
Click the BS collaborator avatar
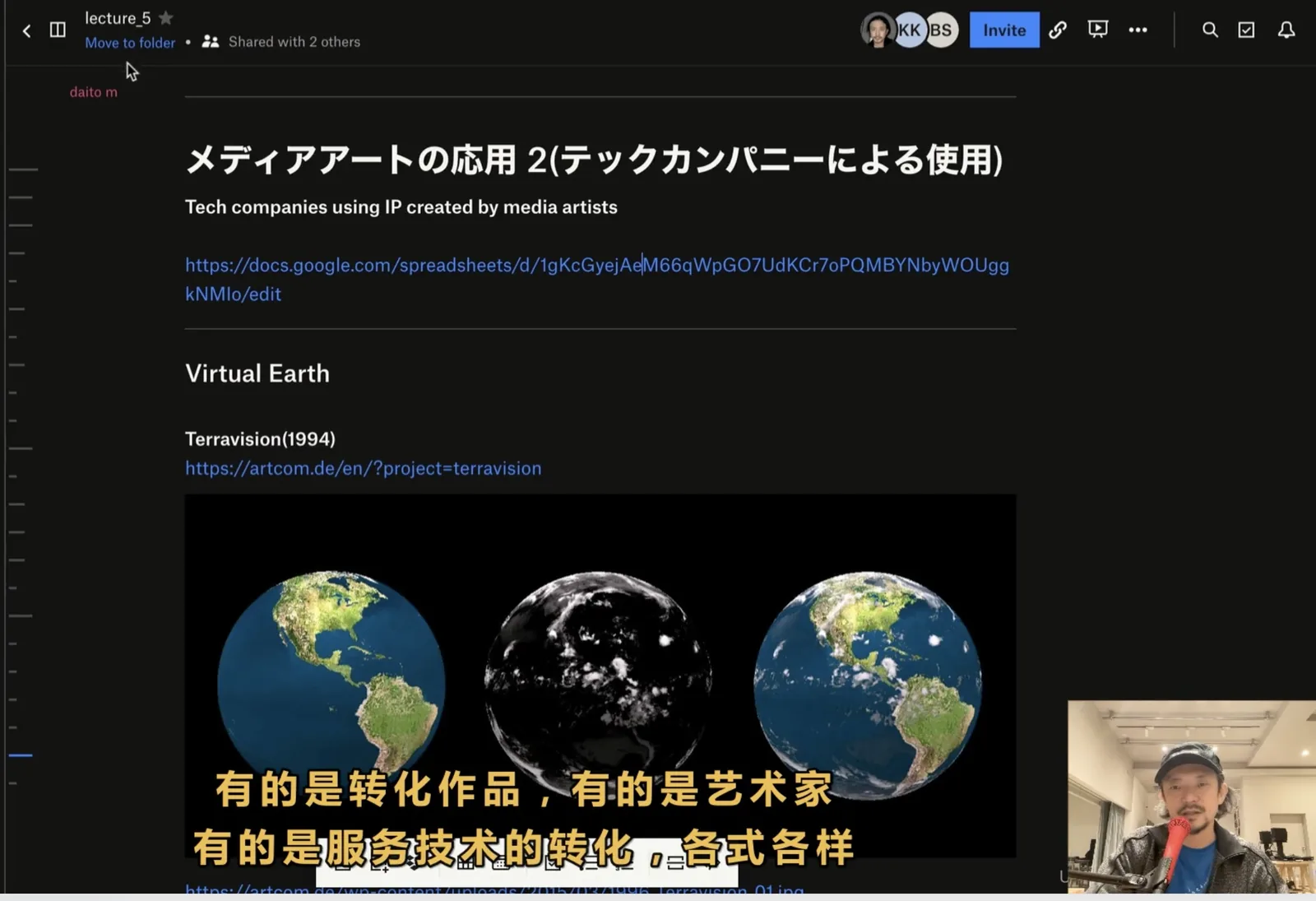(941, 30)
